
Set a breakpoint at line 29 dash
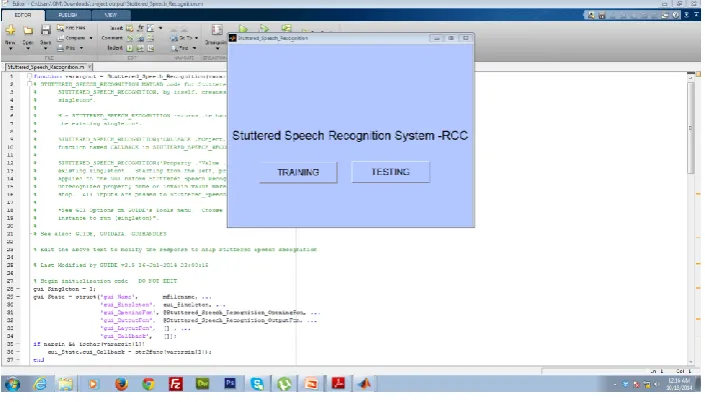pos(18,297)
